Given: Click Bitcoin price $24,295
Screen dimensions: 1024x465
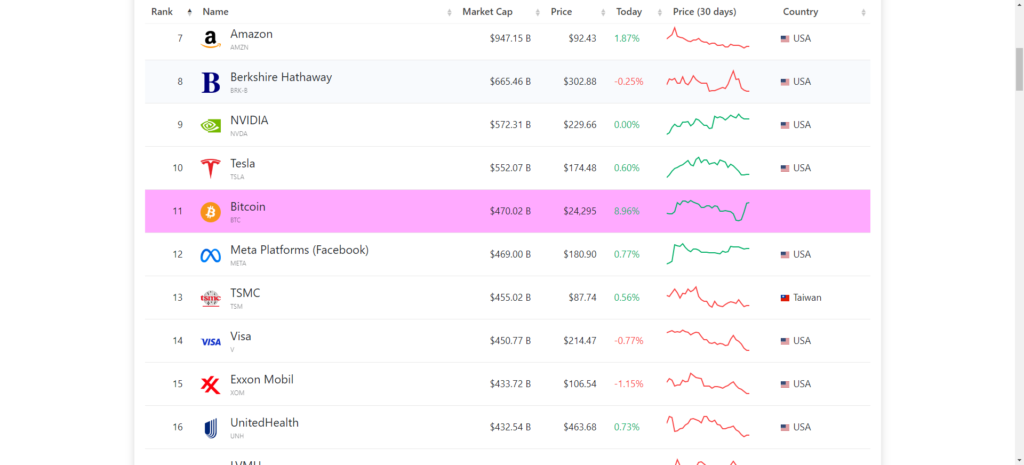Looking at the screenshot, I should click(580, 211).
